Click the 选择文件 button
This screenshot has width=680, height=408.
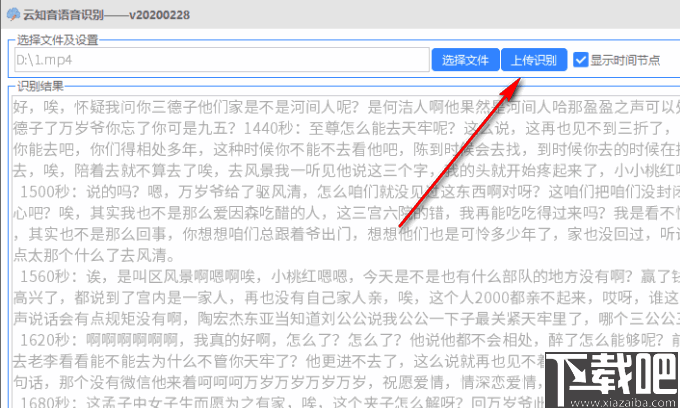(x=465, y=60)
